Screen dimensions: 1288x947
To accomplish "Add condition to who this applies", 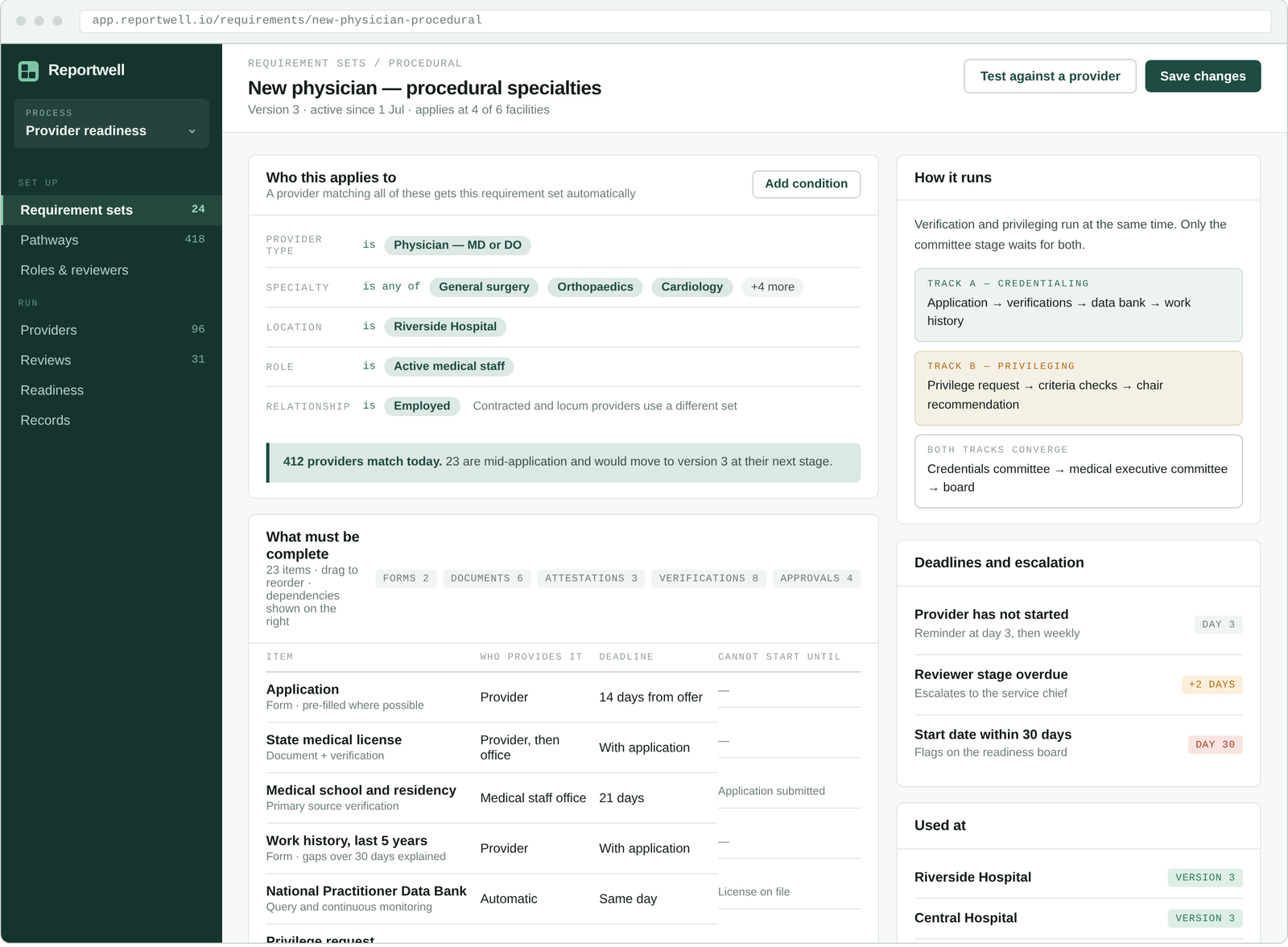I will (806, 184).
